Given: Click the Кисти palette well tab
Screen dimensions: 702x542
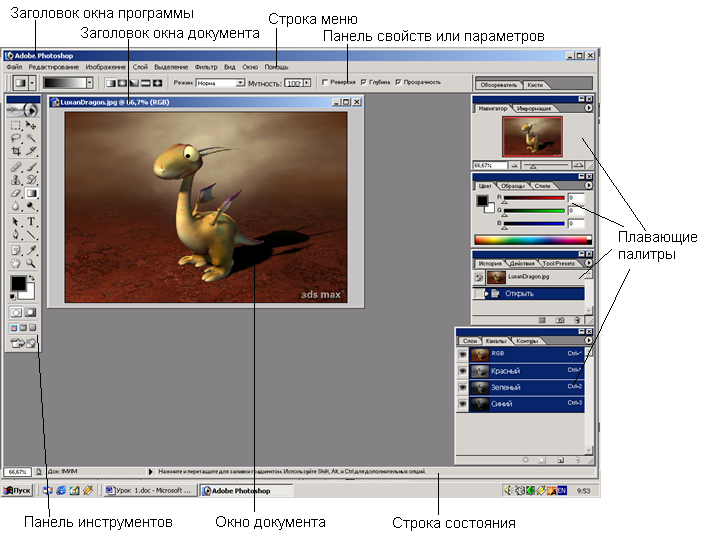Looking at the screenshot, I should (x=535, y=85).
